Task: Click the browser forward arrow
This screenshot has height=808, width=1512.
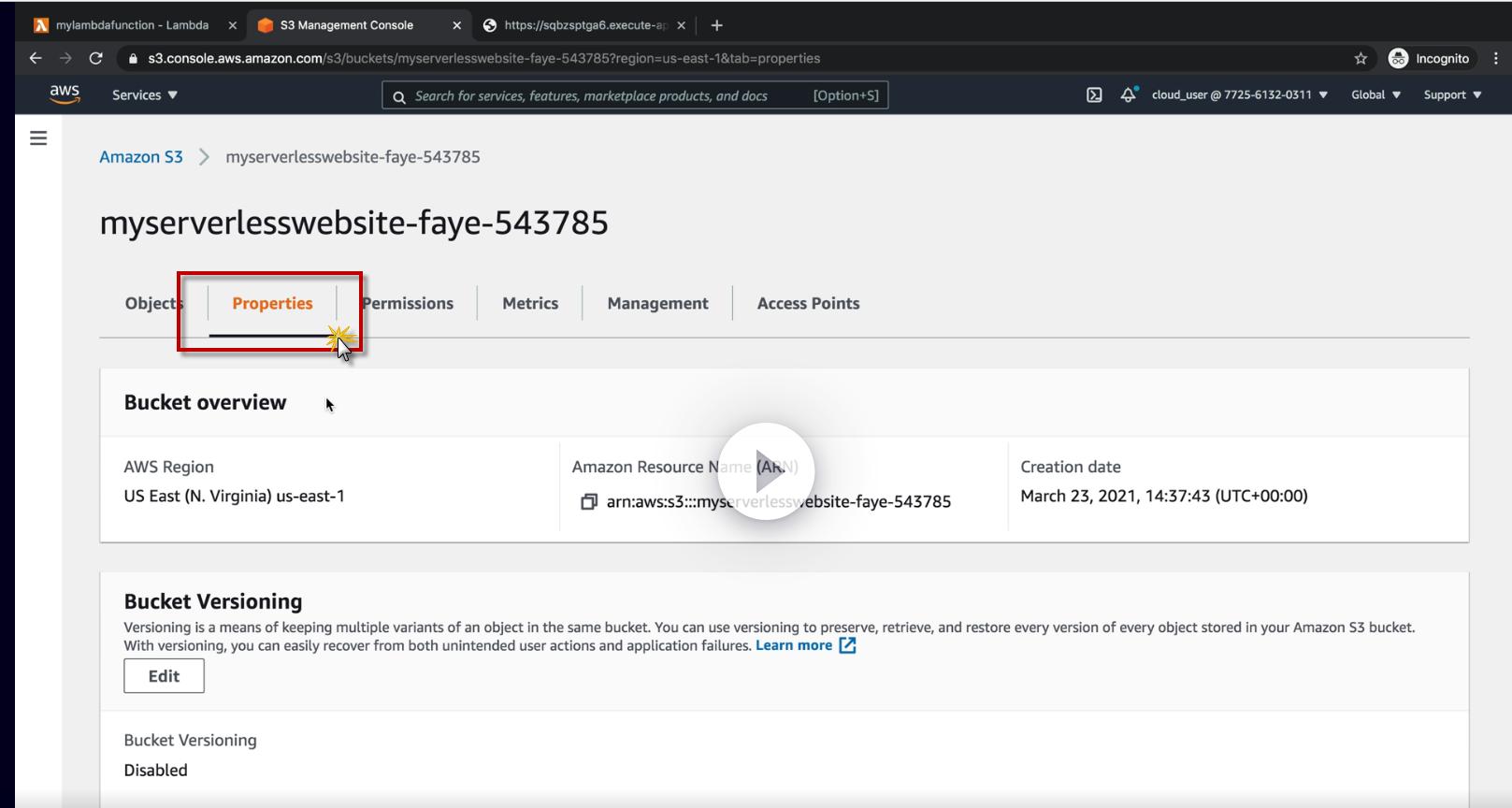Action: pos(65,58)
